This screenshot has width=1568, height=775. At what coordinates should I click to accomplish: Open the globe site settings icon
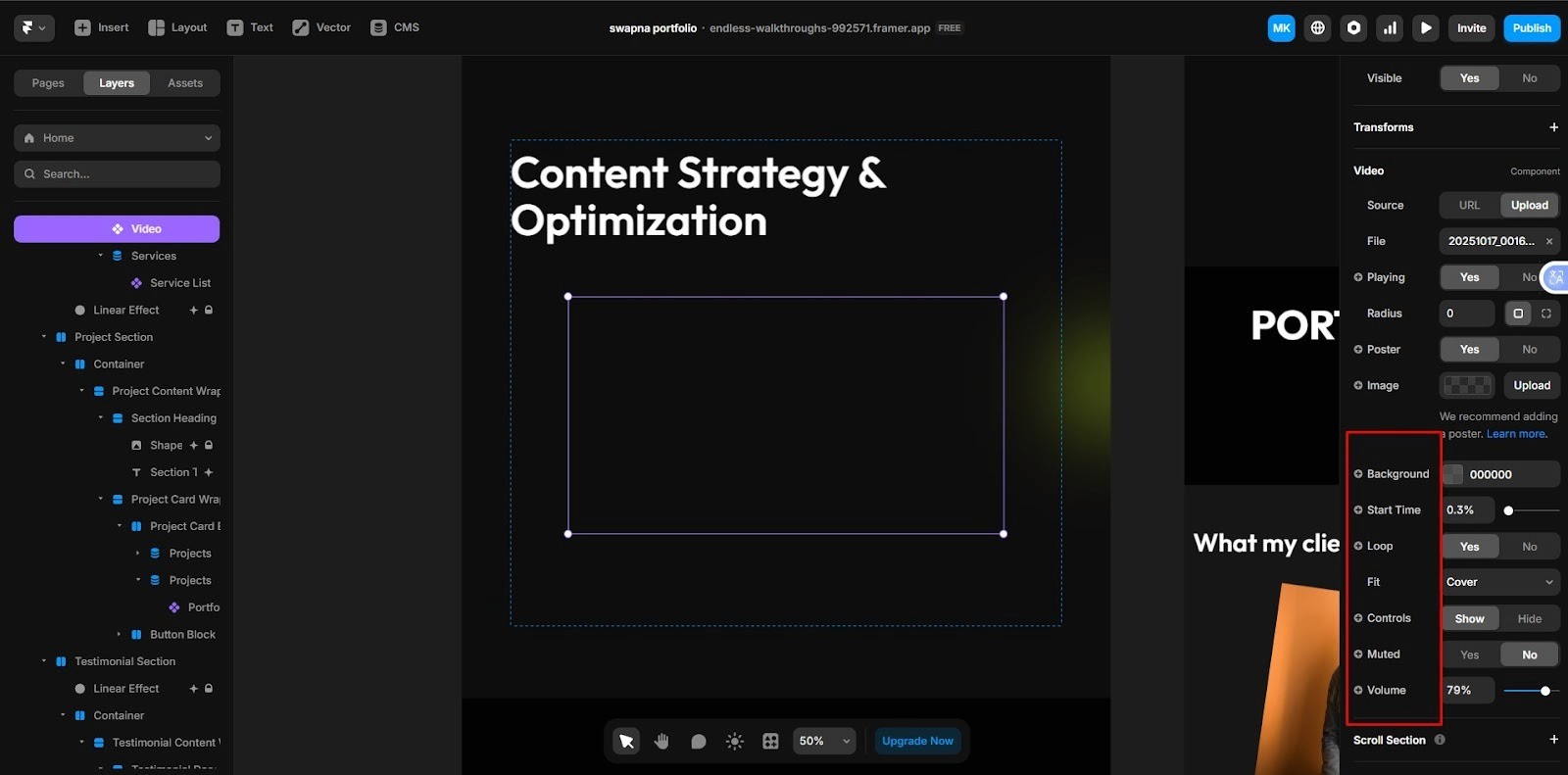(1317, 27)
